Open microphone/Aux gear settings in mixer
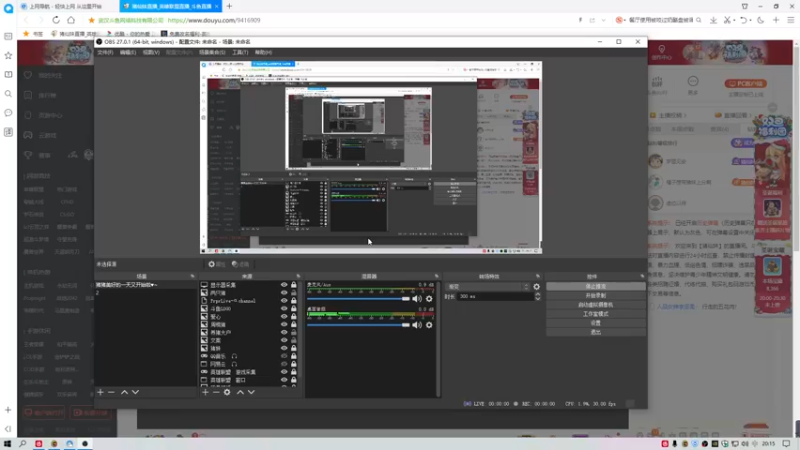This screenshot has height=450, width=800. coord(429,298)
